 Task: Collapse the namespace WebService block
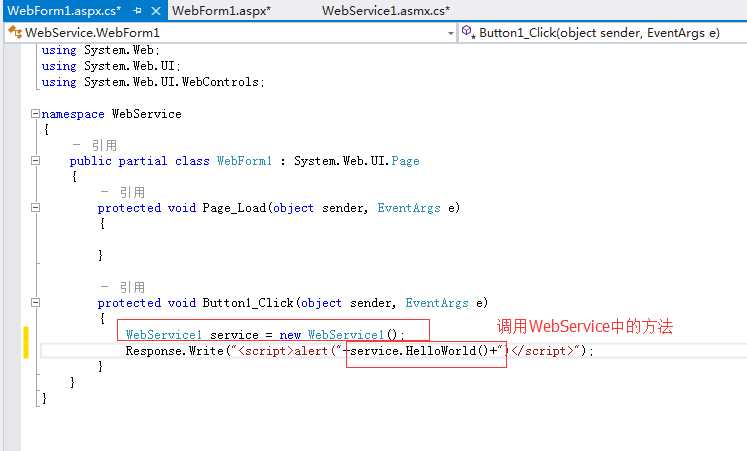[35, 114]
